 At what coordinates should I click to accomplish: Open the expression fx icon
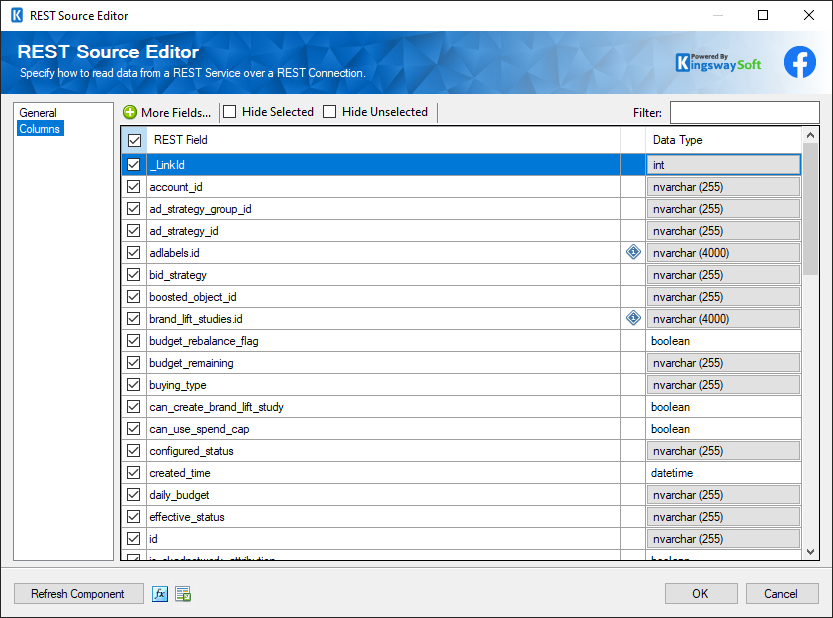(x=160, y=594)
